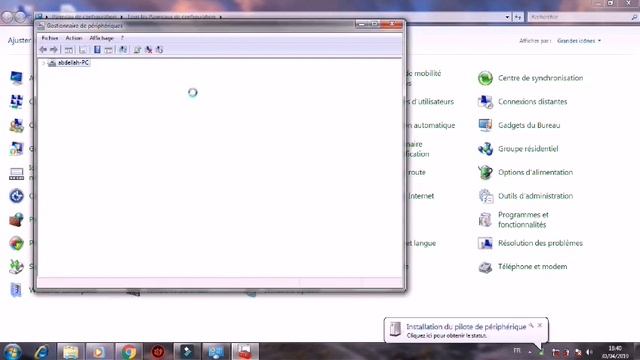Click the red X uninstall toolbar icon

[149, 50]
